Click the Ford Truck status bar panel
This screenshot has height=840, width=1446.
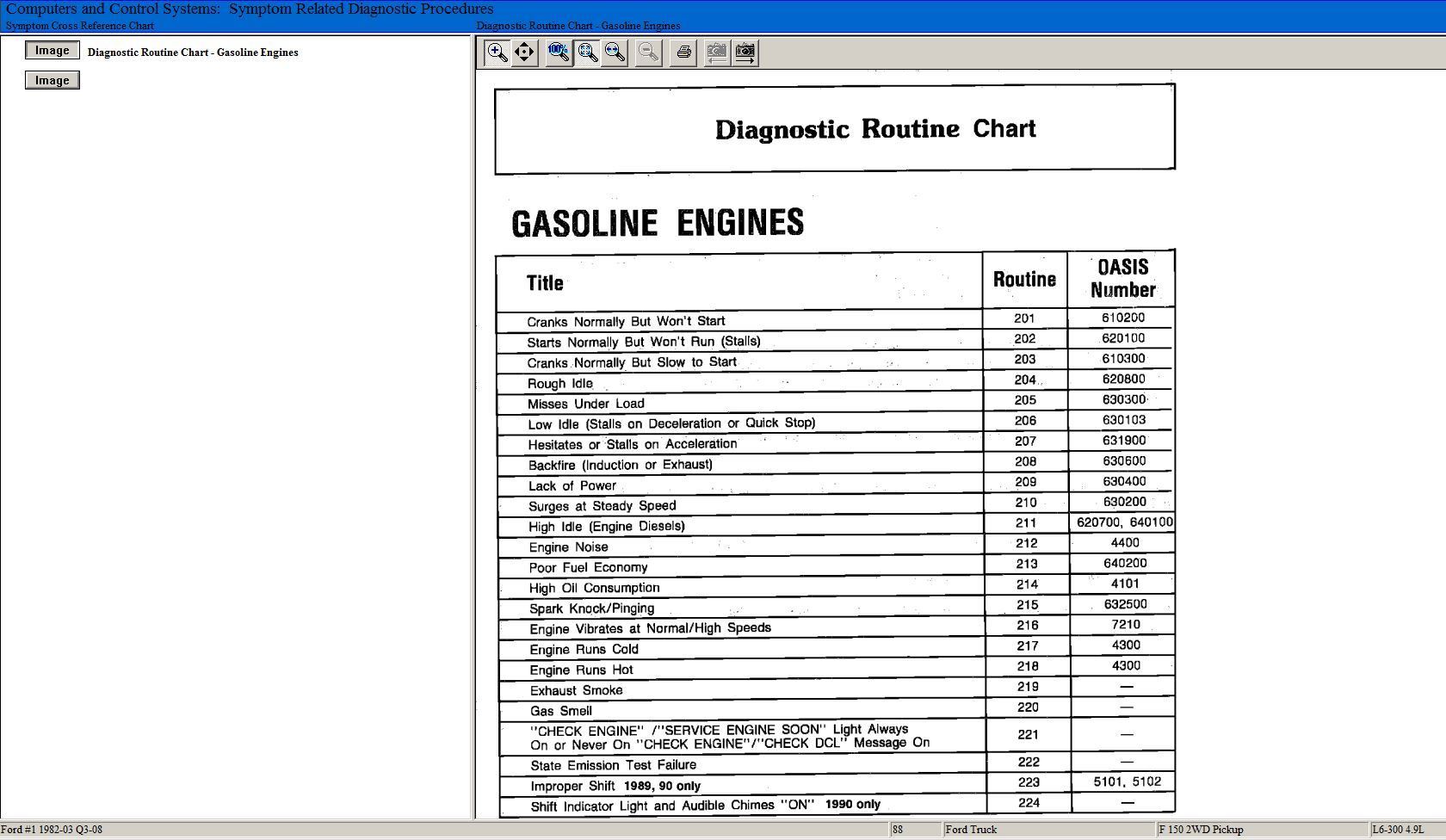(971, 830)
